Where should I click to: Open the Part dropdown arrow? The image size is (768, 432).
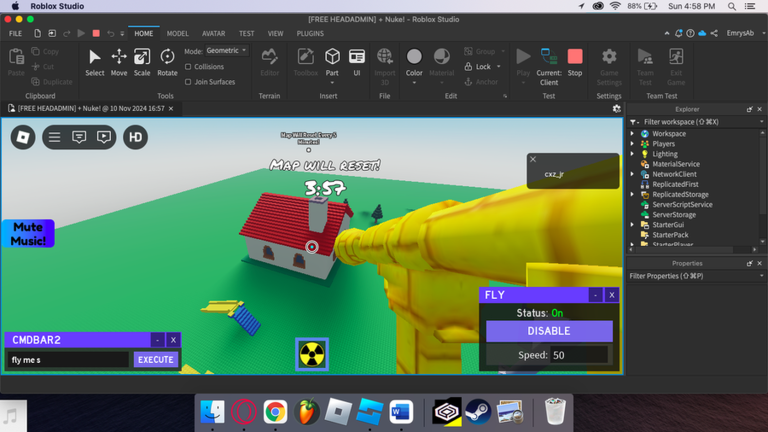(332, 83)
